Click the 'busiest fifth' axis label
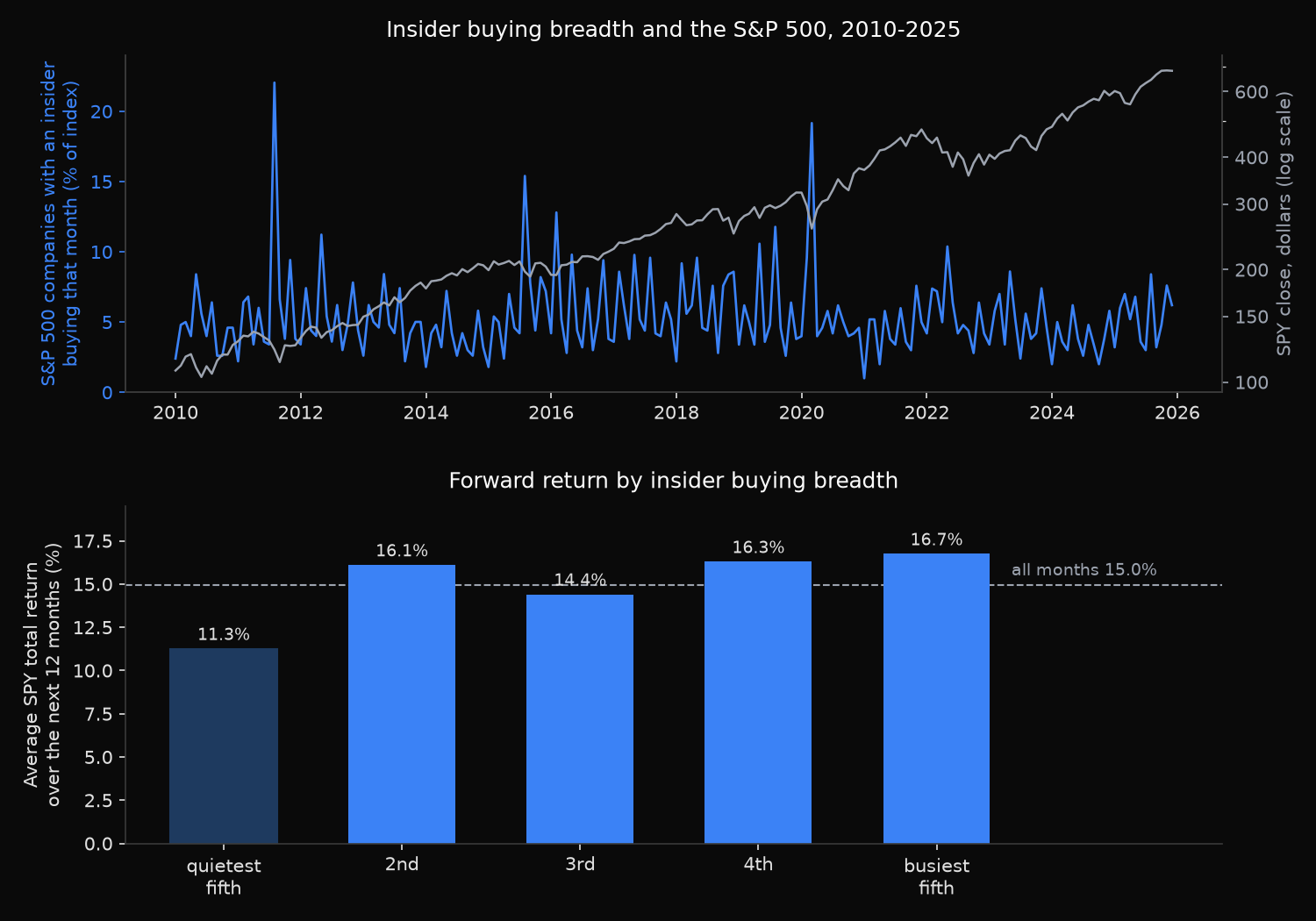 click(936, 877)
